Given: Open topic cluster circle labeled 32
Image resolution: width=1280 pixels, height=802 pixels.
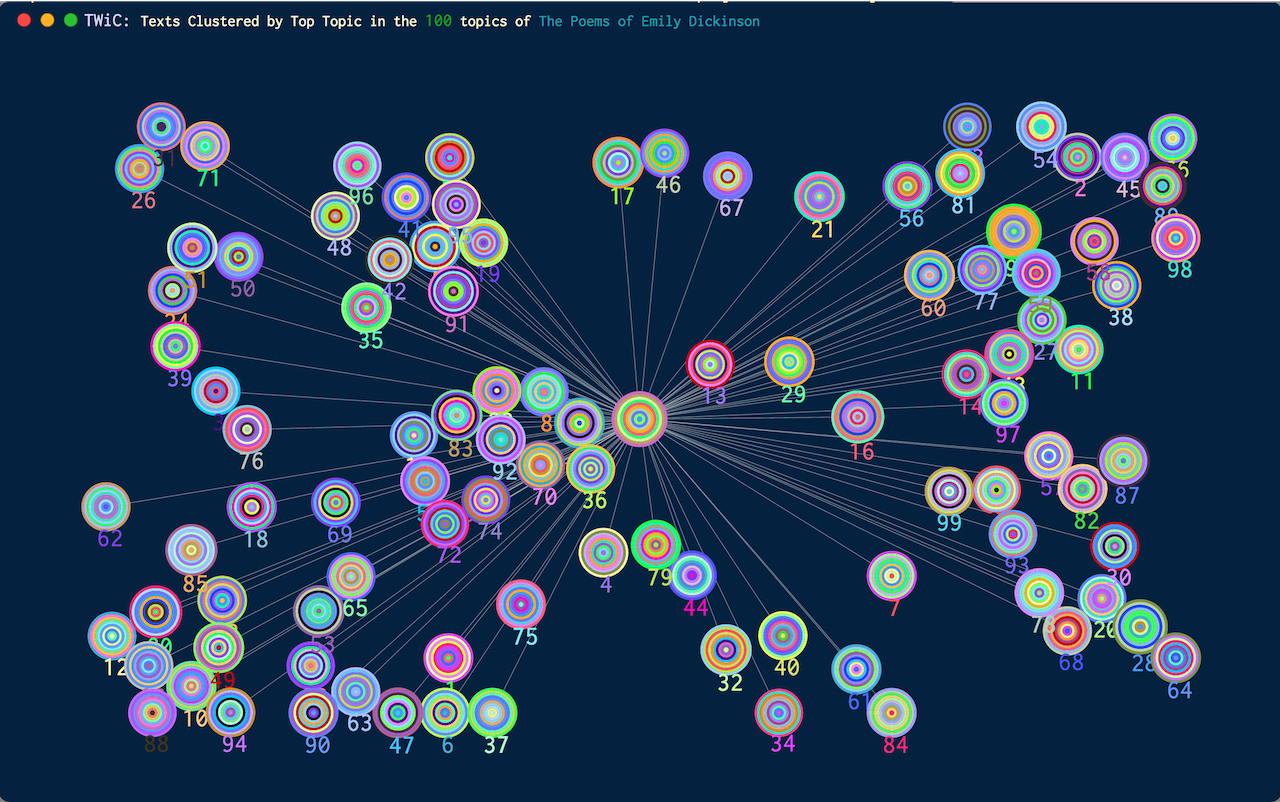Looking at the screenshot, I should pos(726,650).
